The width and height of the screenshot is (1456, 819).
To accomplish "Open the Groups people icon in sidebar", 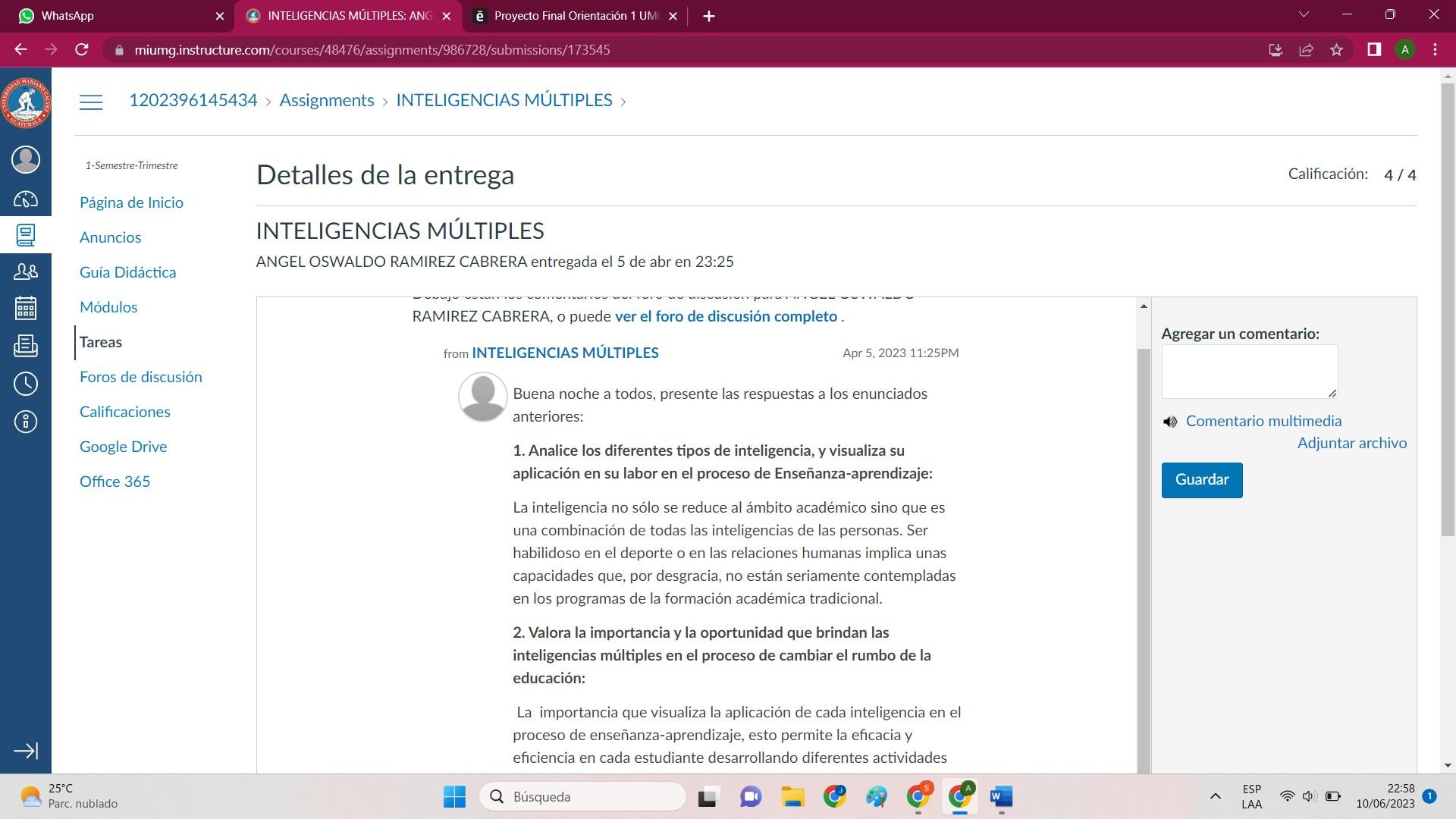I will [x=26, y=271].
